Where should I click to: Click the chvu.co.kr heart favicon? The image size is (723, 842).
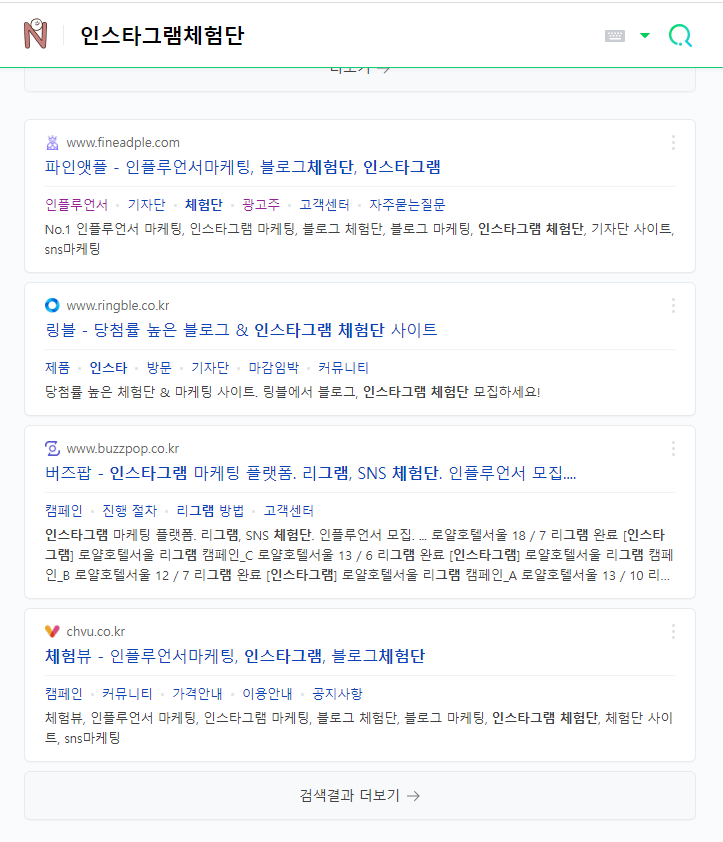click(x=52, y=631)
